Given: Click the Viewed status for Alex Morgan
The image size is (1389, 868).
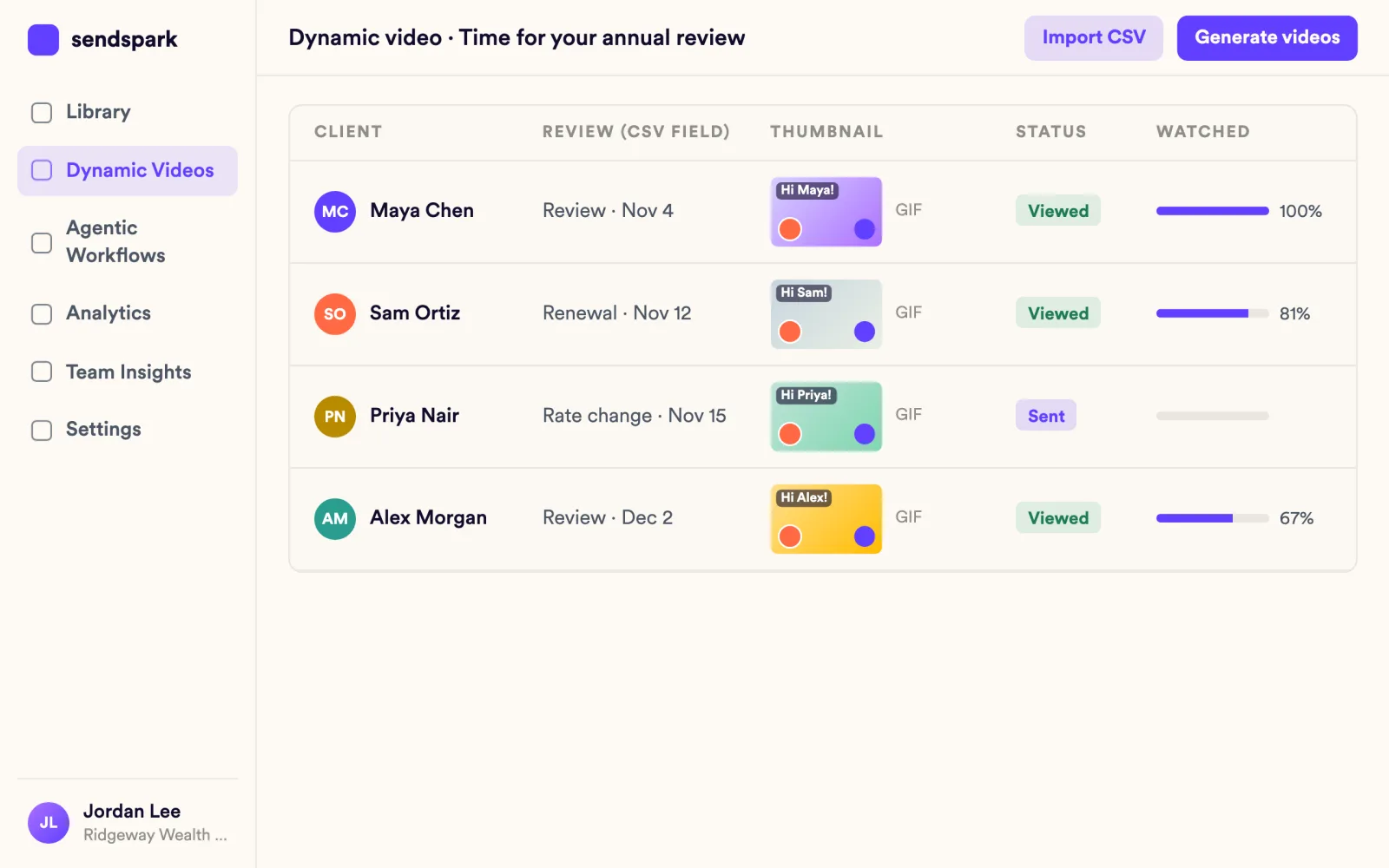Looking at the screenshot, I should pos(1058,518).
